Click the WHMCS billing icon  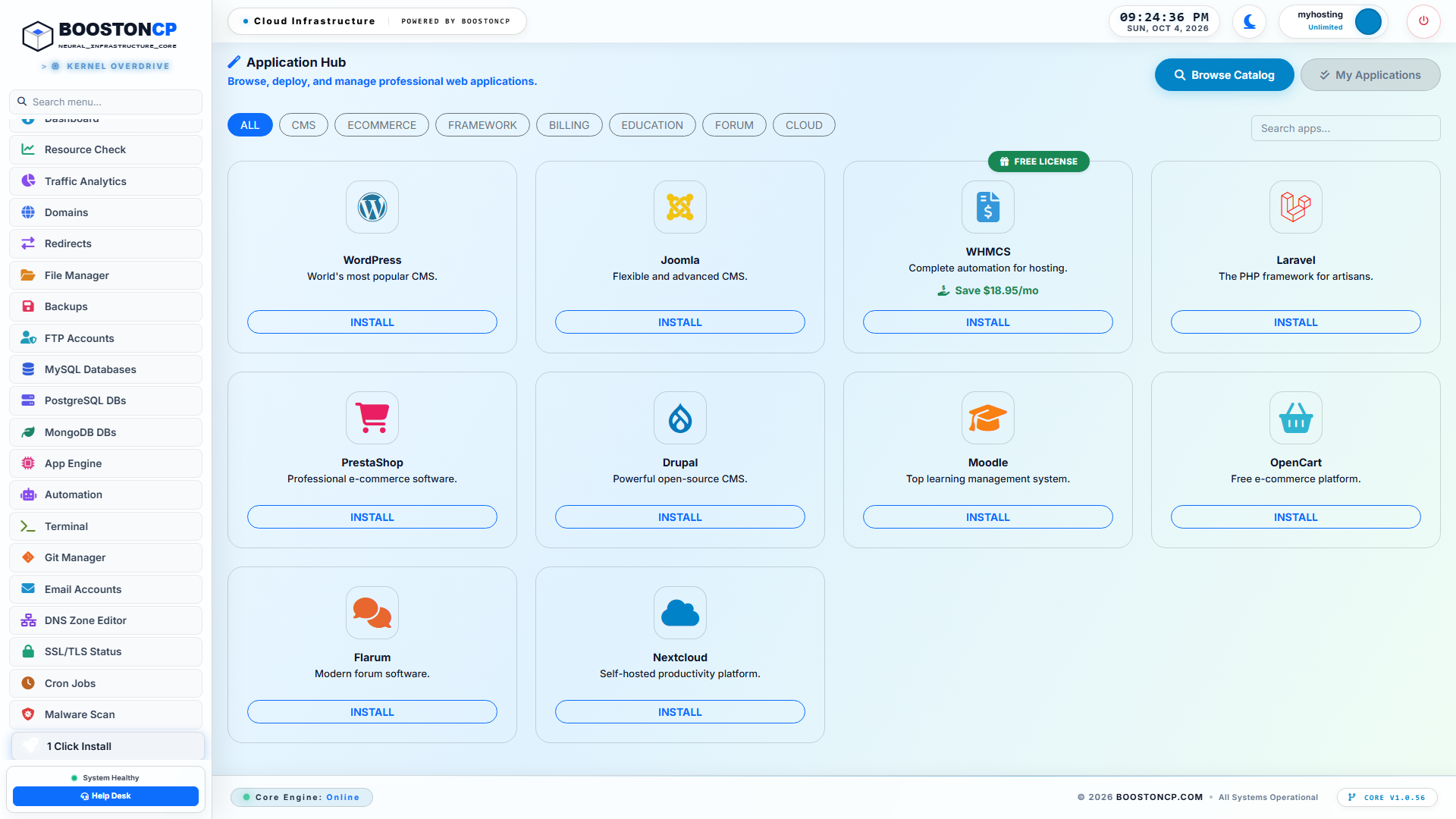[x=988, y=207]
